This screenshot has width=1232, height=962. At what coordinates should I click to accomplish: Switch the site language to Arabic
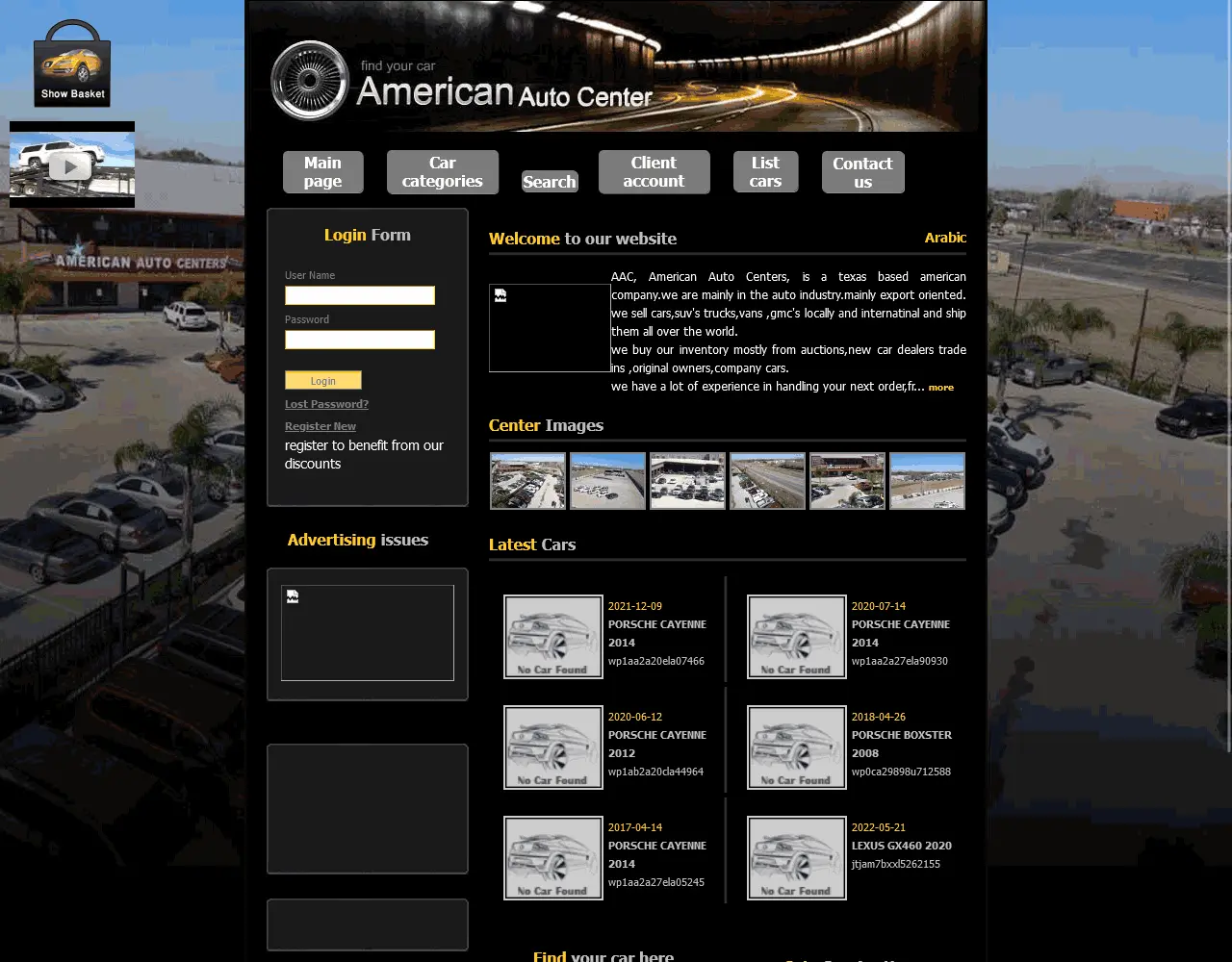click(945, 238)
